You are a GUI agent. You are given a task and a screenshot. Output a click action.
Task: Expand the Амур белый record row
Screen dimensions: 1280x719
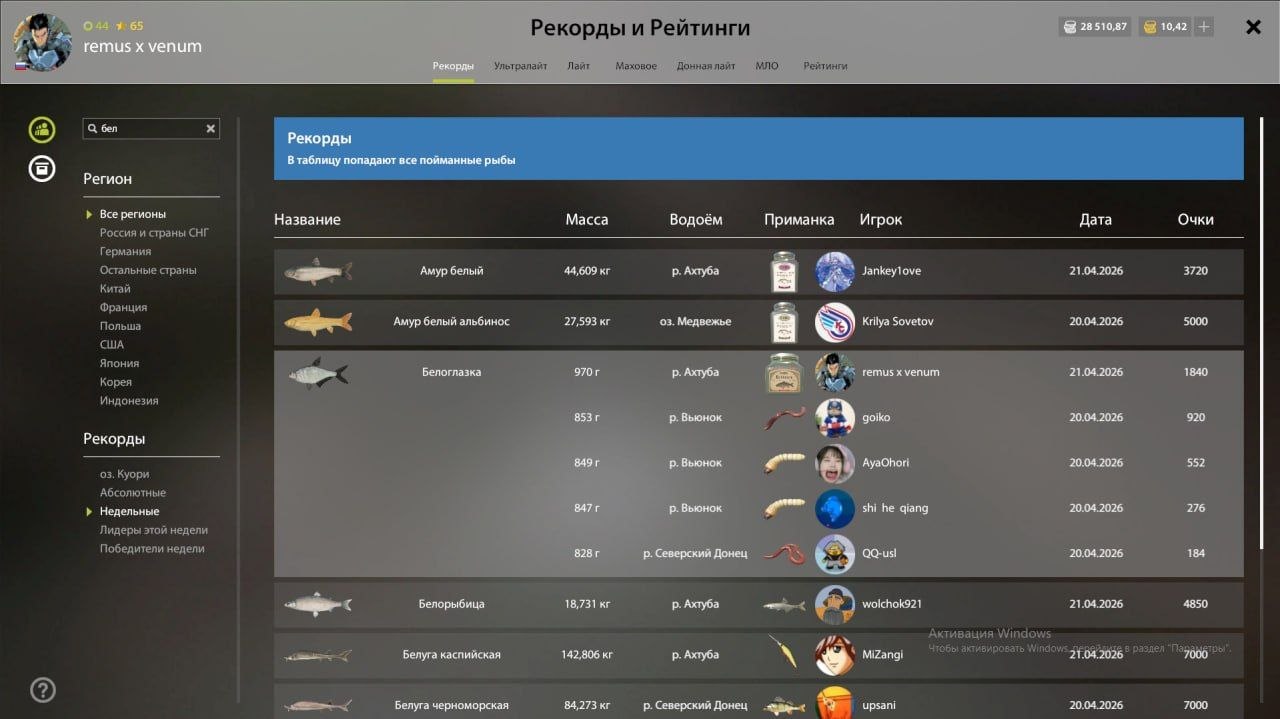click(x=759, y=271)
